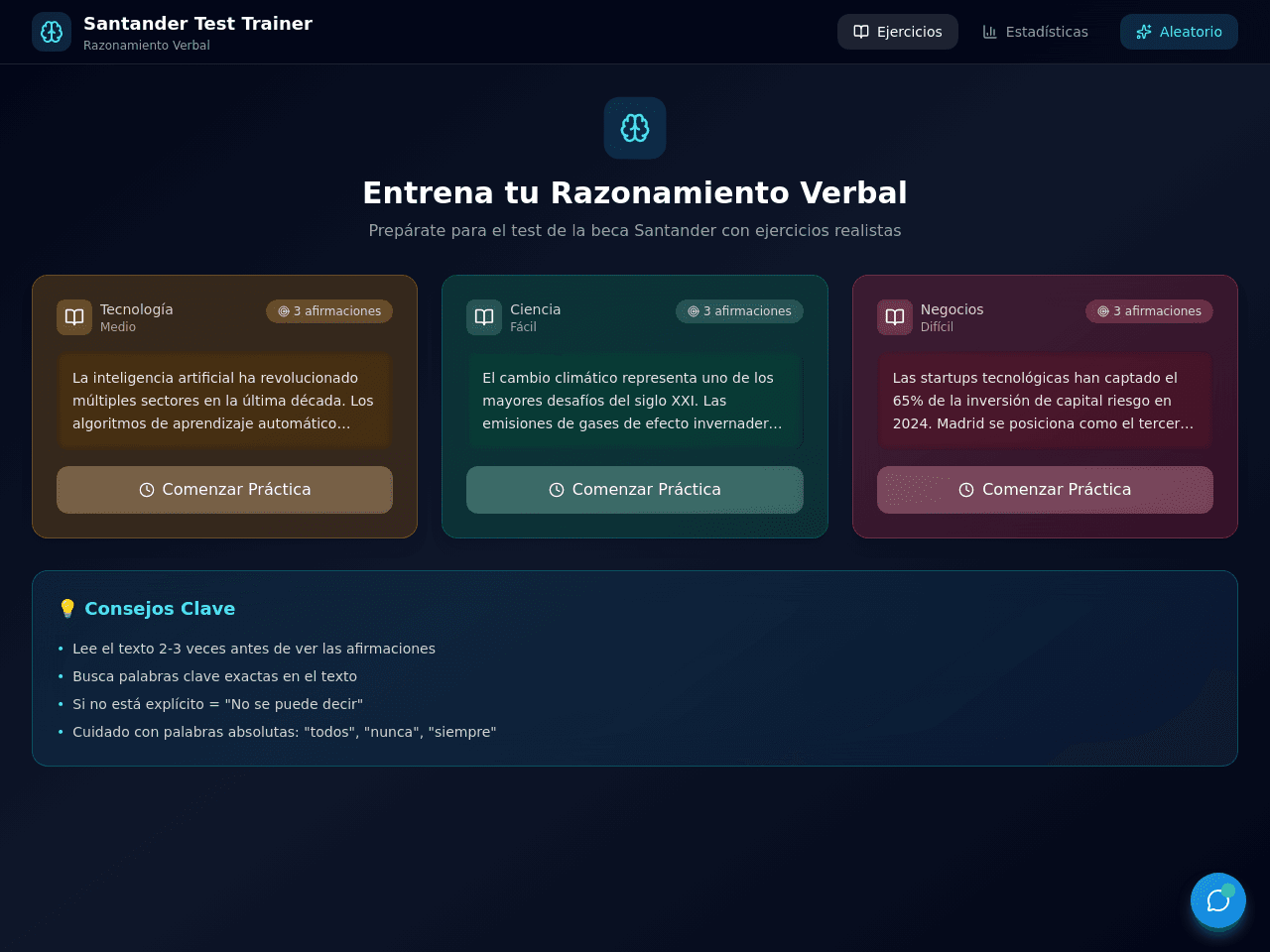Select the startups tecnológicas text excerpt
Screen dimensions: 1270x952
click(x=1045, y=401)
